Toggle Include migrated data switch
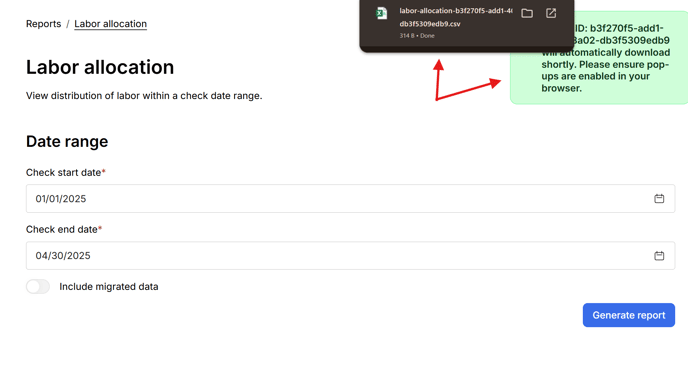The width and height of the screenshot is (688, 381). tap(38, 287)
